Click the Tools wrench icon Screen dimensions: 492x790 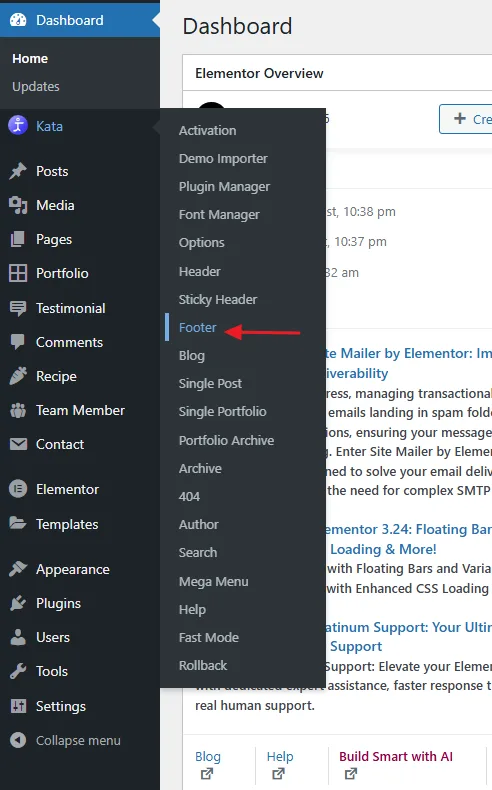18,671
